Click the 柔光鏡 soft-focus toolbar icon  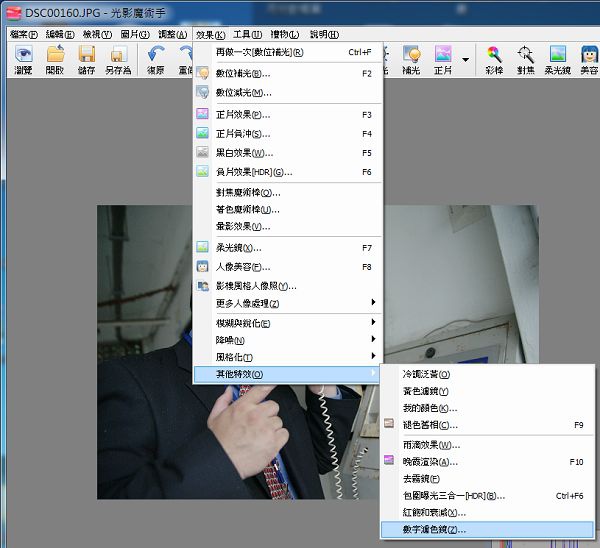pyautogui.click(x=558, y=59)
